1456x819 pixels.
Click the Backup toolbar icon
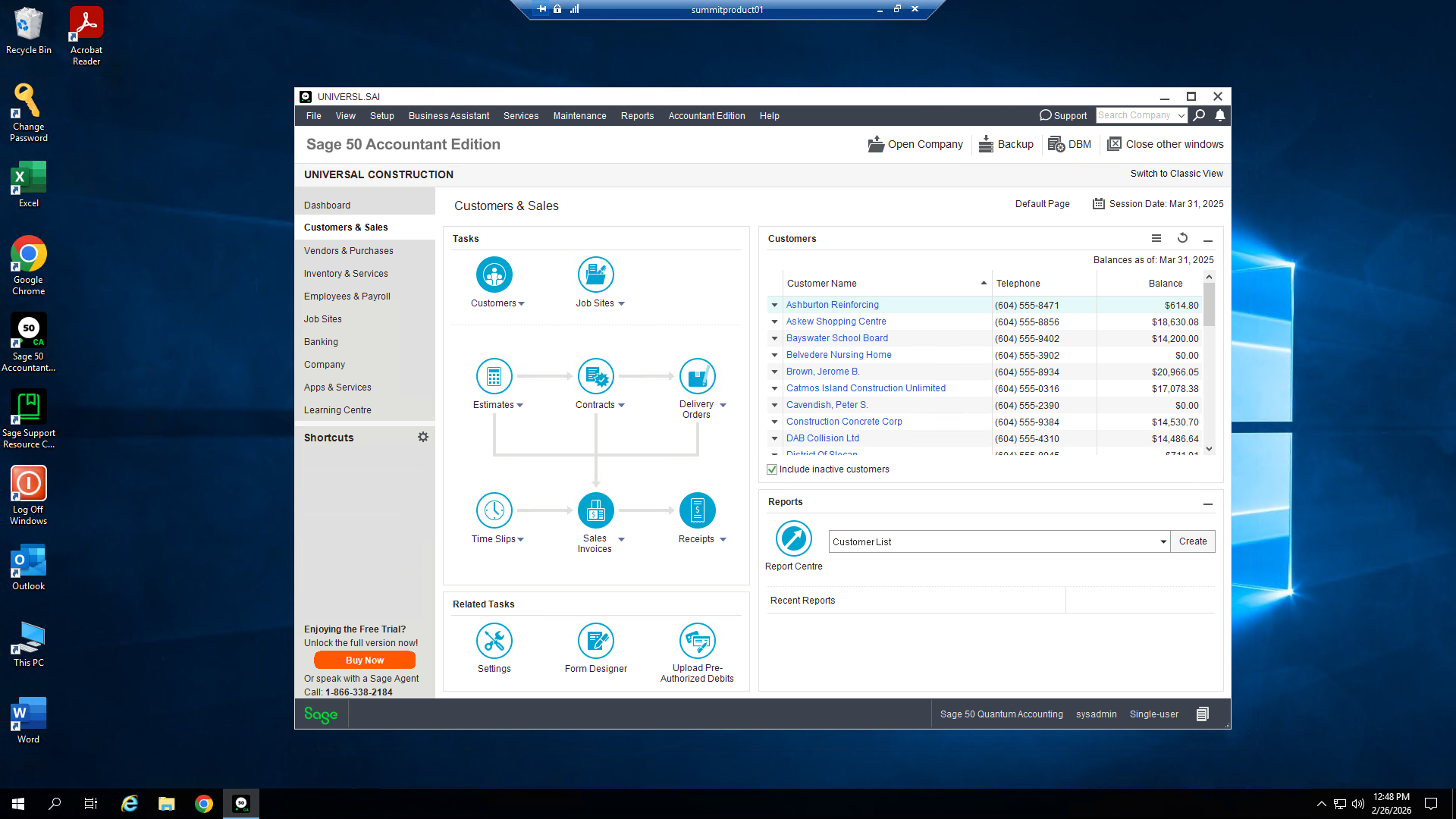coord(1006,144)
